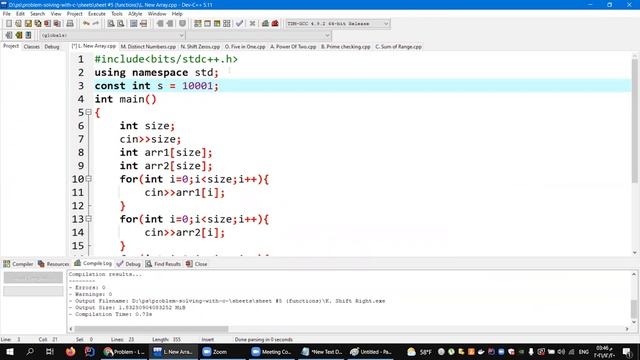Open Firefox from the taskbar
Image resolution: width=640 pixels, height=360 pixels.
(70, 351)
